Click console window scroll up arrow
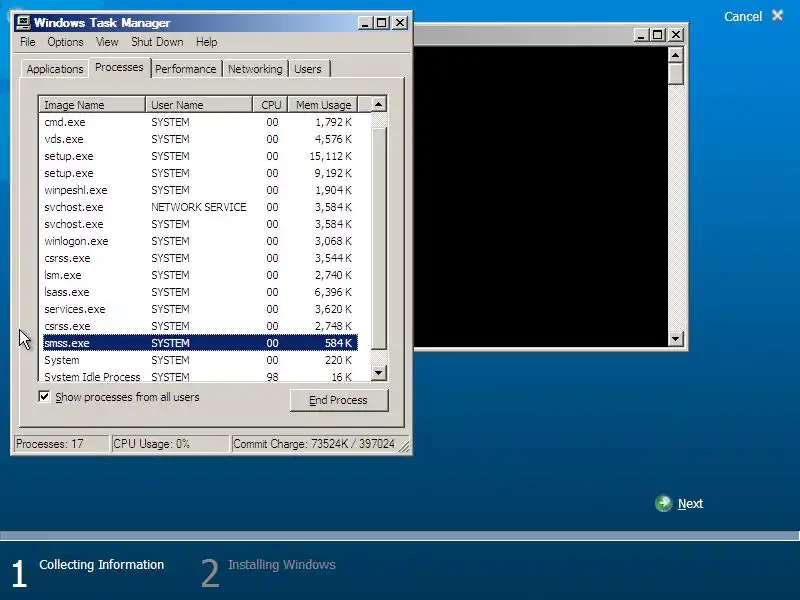This screenshot has height=600, width=800. tap(676, 55)
